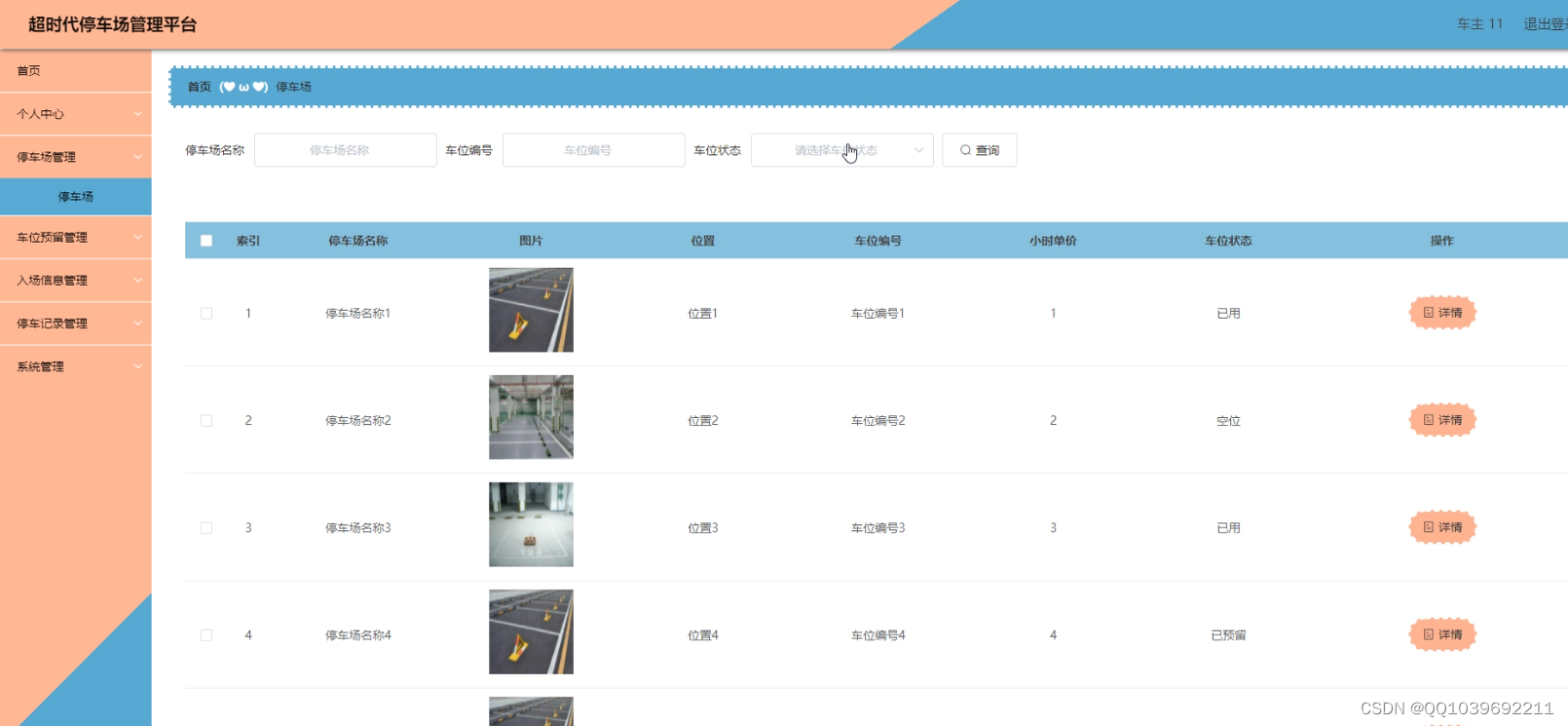Click the chevron arrow beside 入场信息管理
The image size is (1568, 726).
138,281
